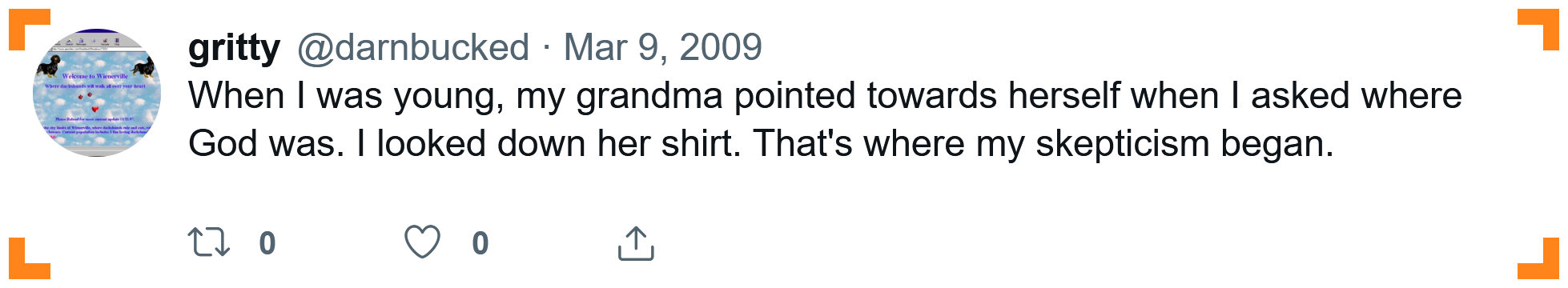
Task: Open the Mar 9, 2009 timestamp
Action: point(663,48)
